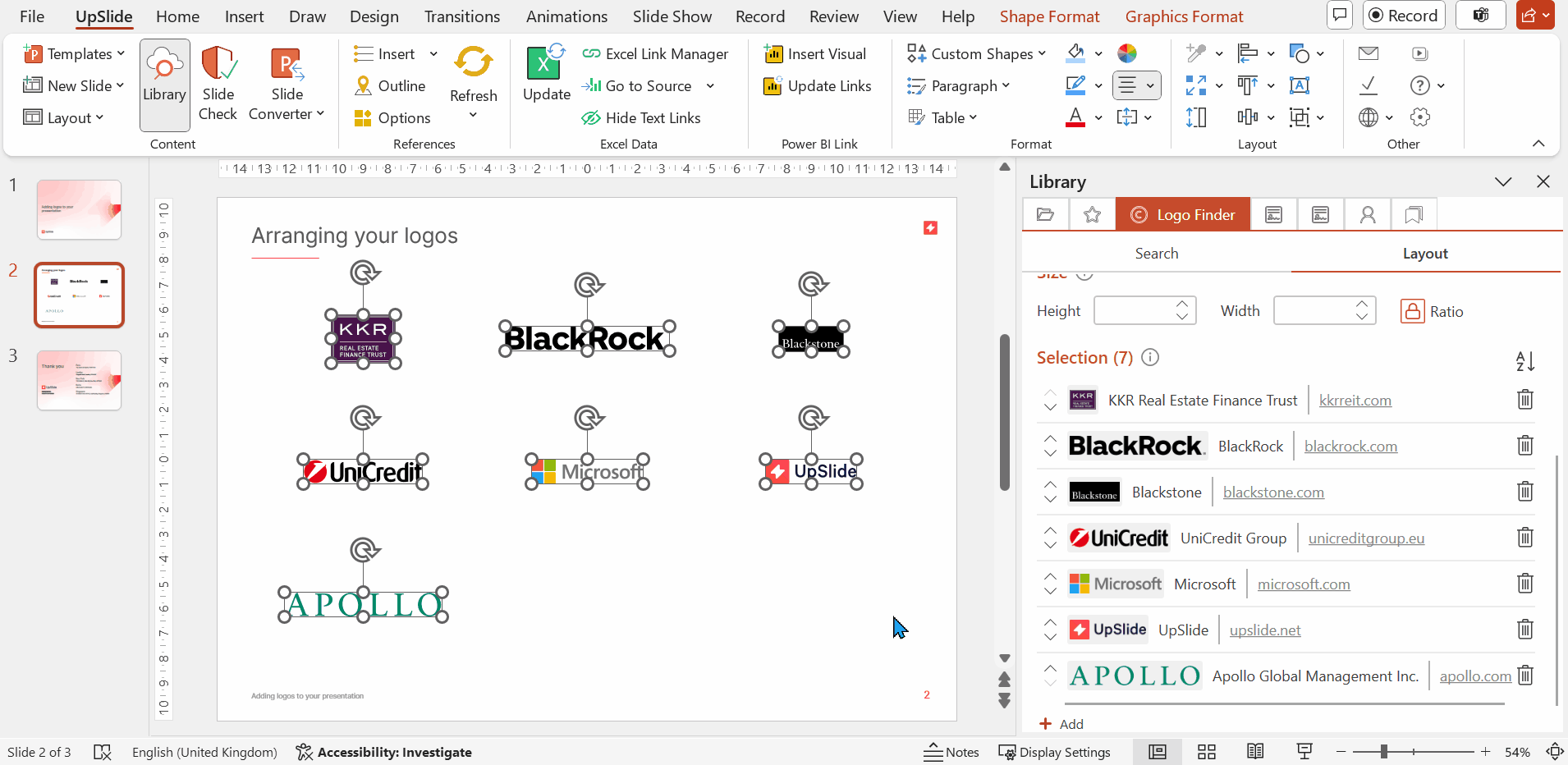Image resolution: width=1568 pixels, height=765 pixels.
Task: Open upslide.net link
Action: coord(1265,630)
